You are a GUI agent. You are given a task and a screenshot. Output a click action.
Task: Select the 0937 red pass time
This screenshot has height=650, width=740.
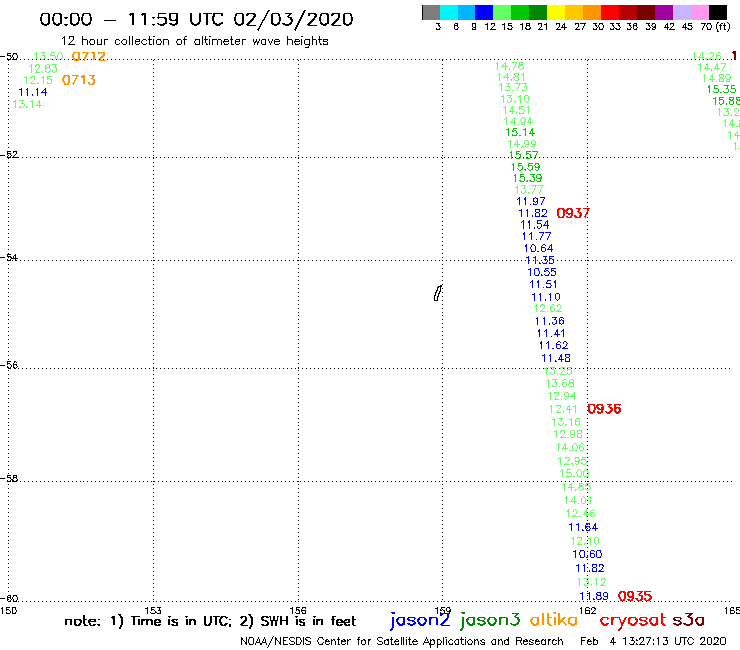tap(573, 213)
